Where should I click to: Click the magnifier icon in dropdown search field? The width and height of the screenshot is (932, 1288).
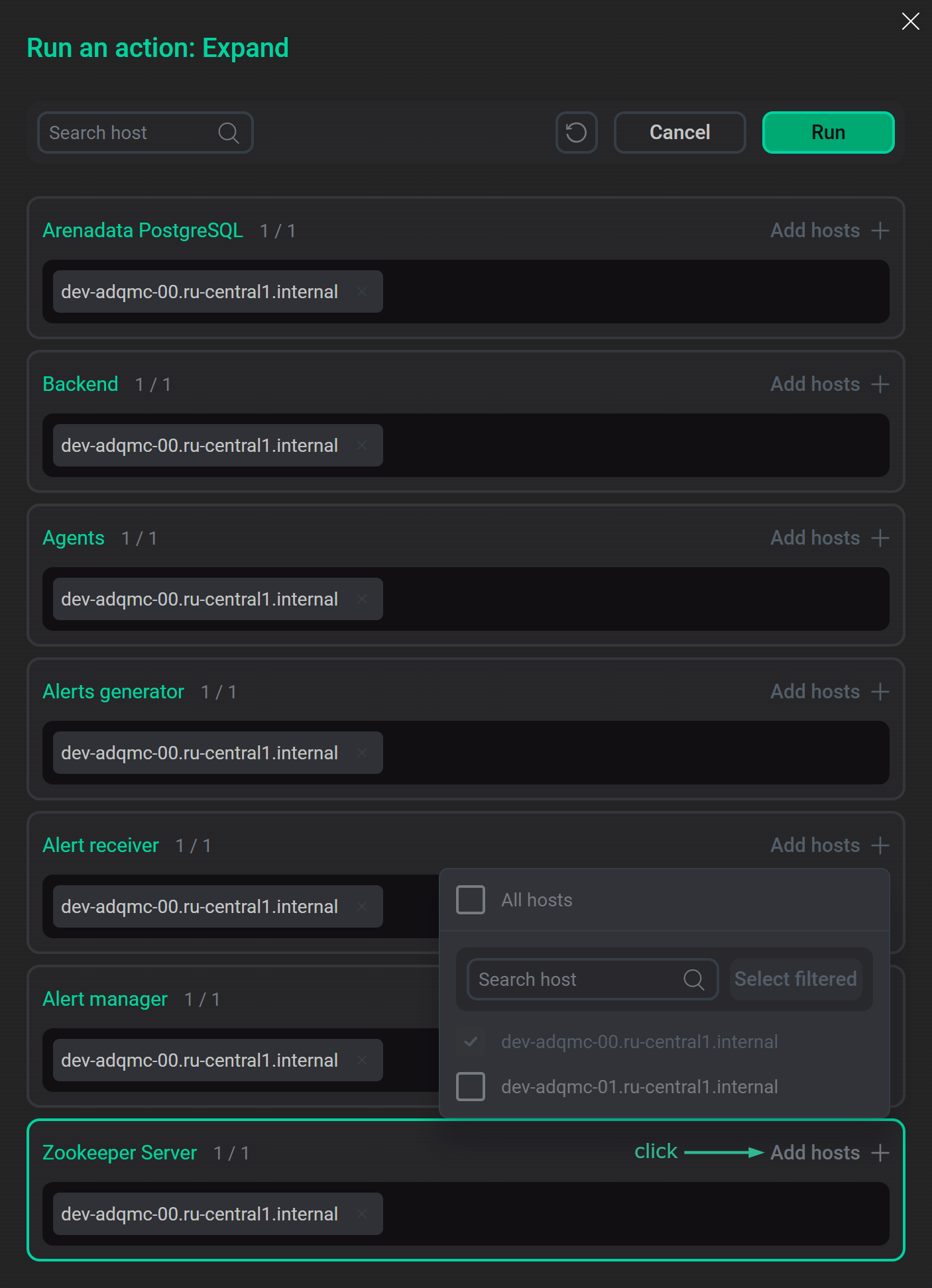[694, 979]
